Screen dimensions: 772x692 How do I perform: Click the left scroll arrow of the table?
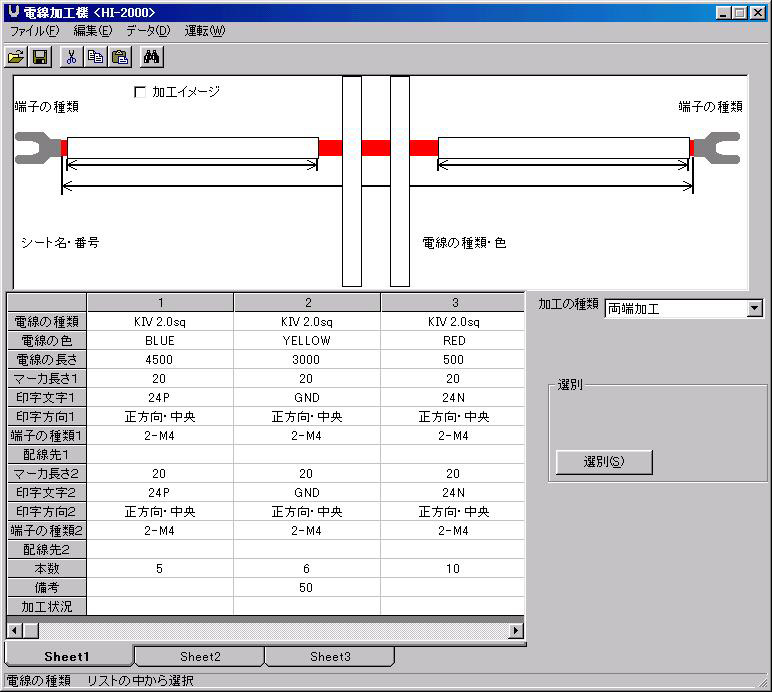(14, 630)
